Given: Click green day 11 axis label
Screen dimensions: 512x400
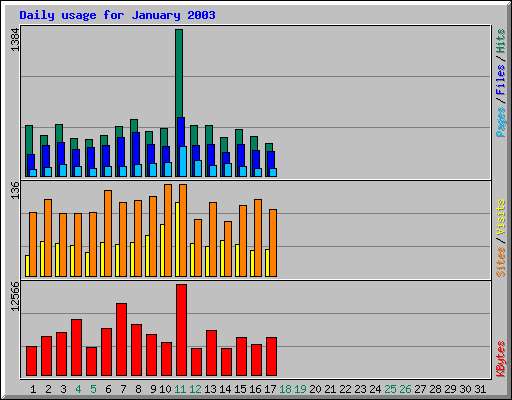Looking at the screenshot, I should [x=180, y=389].
